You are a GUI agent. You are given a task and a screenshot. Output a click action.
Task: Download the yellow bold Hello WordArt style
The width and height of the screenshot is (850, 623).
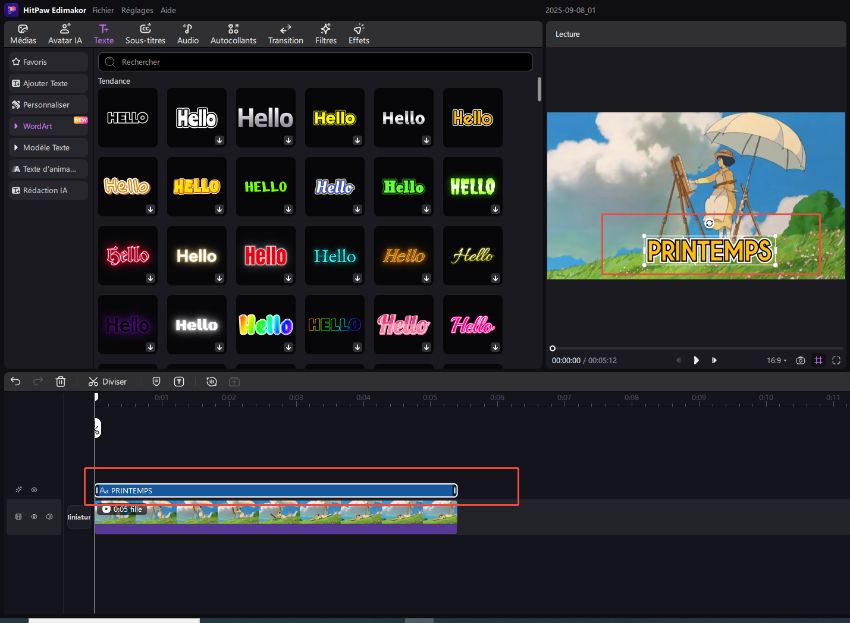(357, 140)
